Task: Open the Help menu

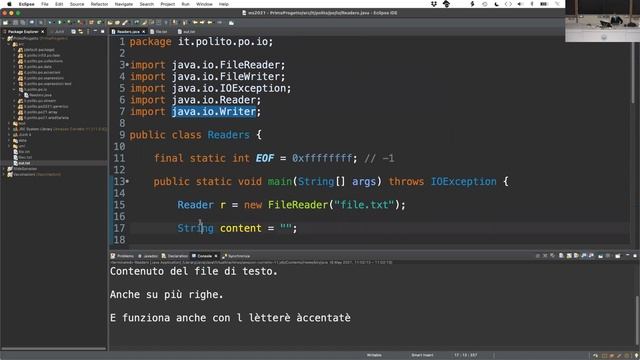Action: coord(224,4)
